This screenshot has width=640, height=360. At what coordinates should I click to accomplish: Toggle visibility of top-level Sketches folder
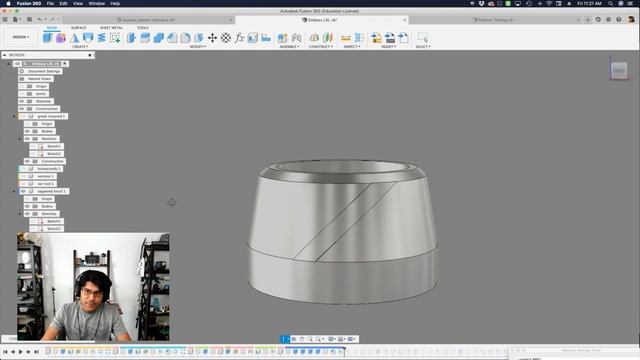click(x=22, y=101)
